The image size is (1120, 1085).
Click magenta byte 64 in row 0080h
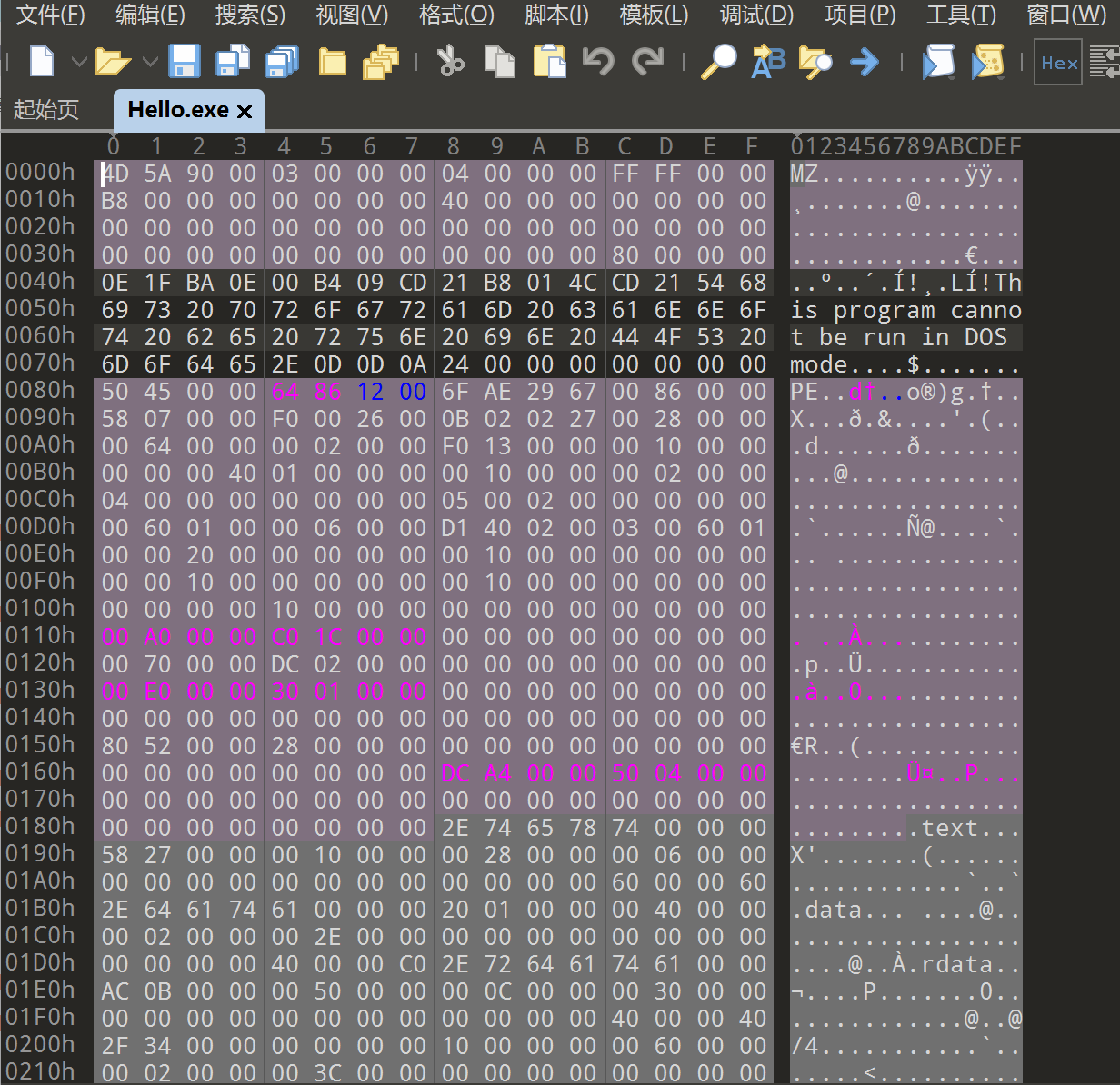point(285,392)
